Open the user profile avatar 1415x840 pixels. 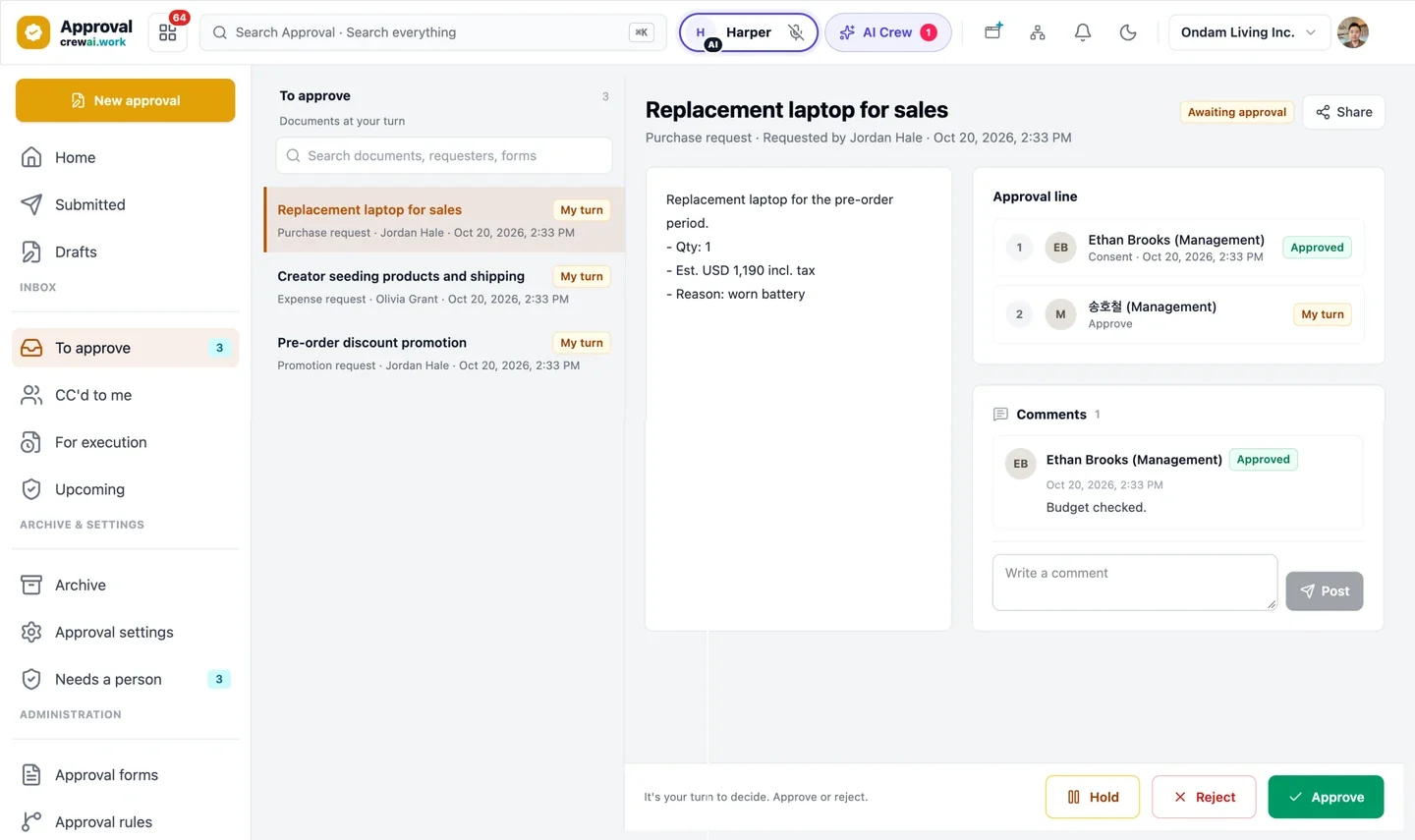pyautogui.click(x=1353, y=32)
